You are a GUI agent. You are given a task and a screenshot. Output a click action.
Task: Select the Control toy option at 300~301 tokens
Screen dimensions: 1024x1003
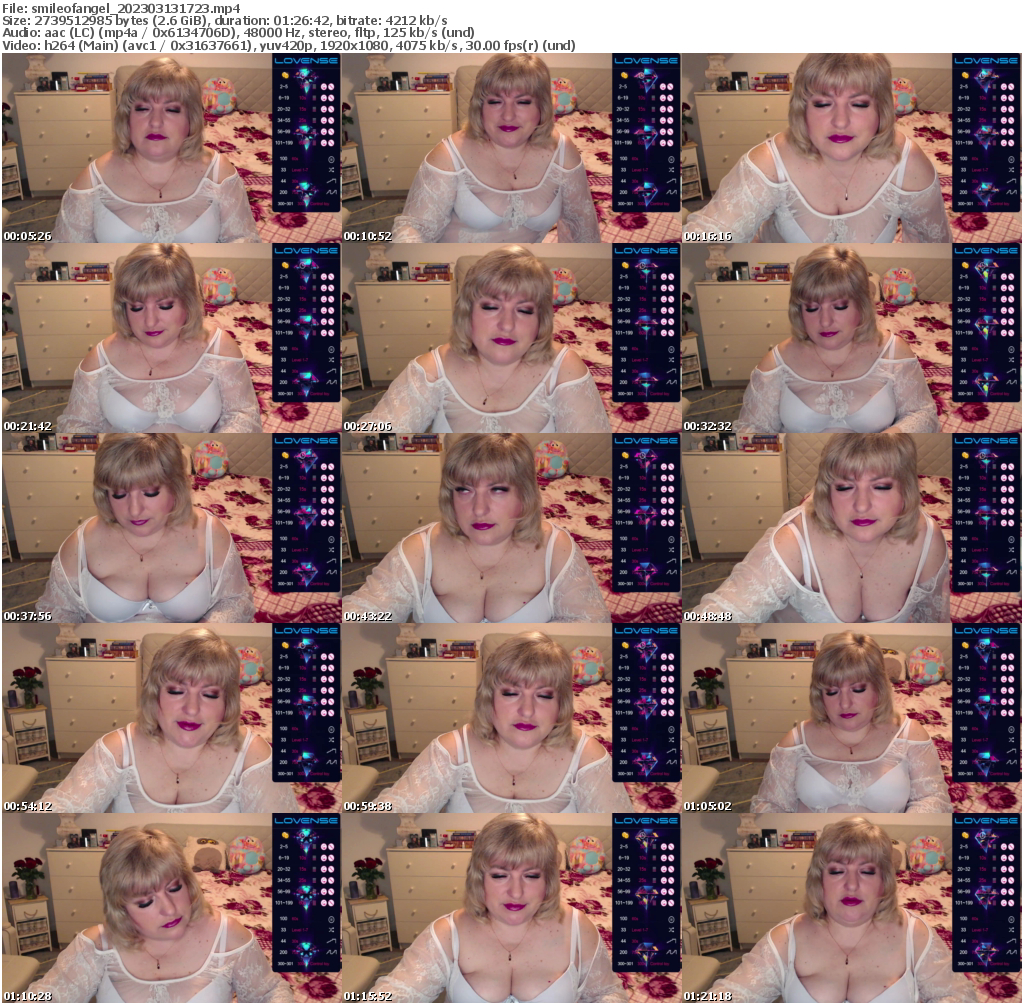[320, 203]
